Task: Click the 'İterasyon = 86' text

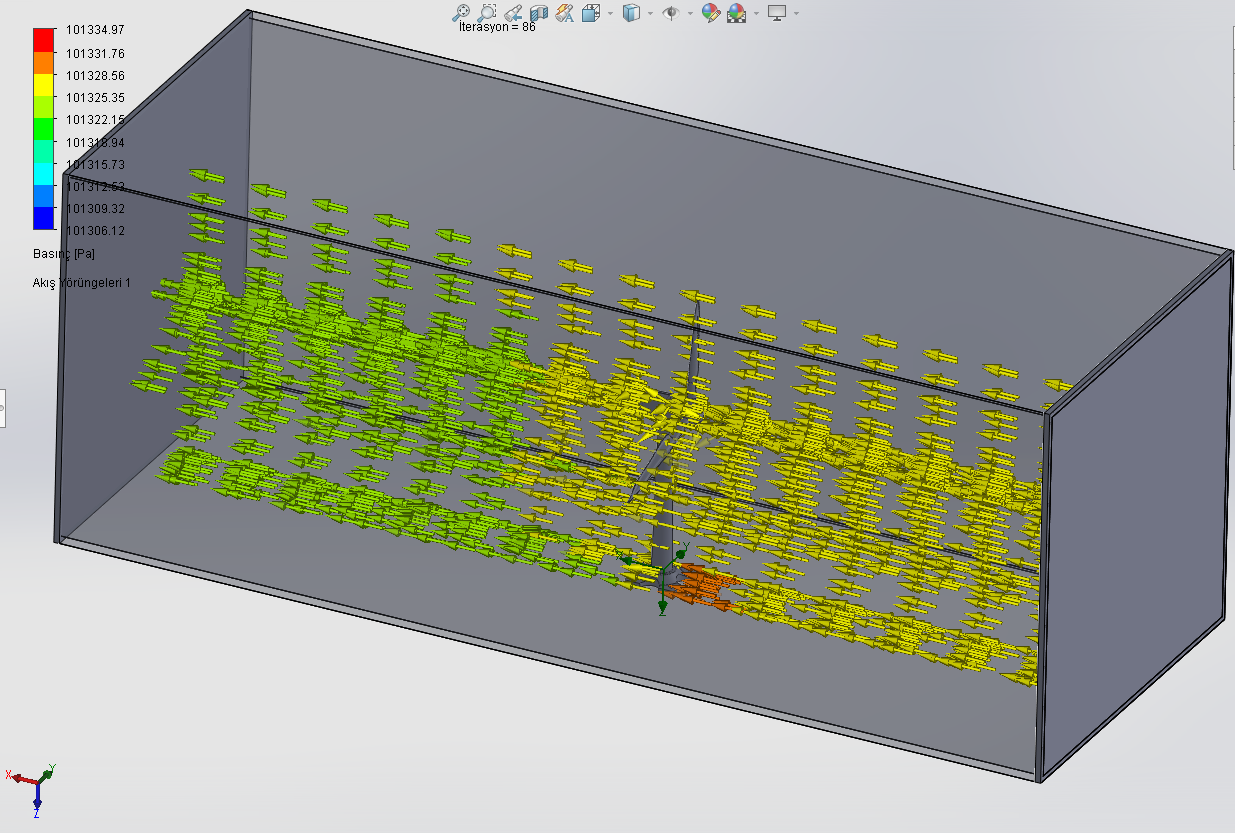Action: pyautogui.click(x=497, y=27)
